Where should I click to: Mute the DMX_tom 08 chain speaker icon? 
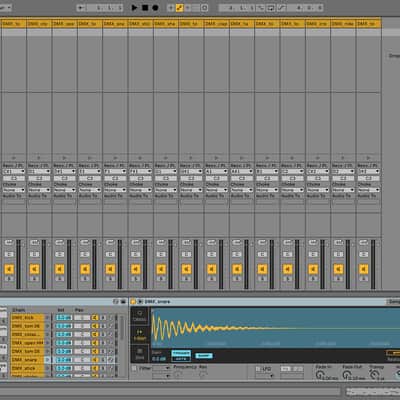click(95, 326)
